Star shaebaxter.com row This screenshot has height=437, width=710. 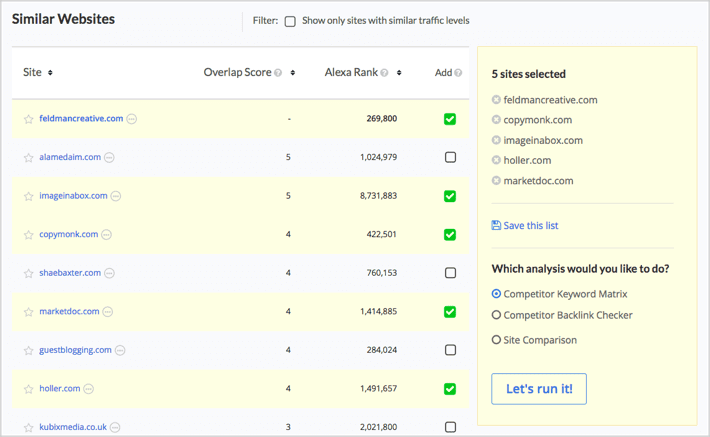pyautogui.click(x=29, y=273)
